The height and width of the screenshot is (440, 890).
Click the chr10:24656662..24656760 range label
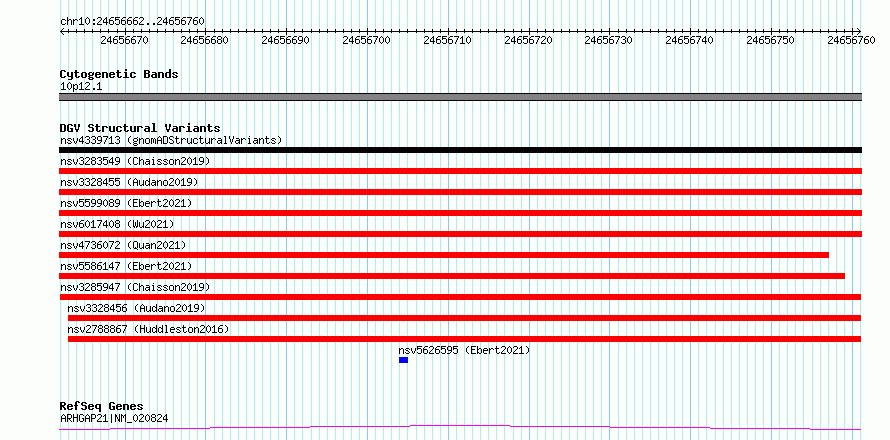132,22
